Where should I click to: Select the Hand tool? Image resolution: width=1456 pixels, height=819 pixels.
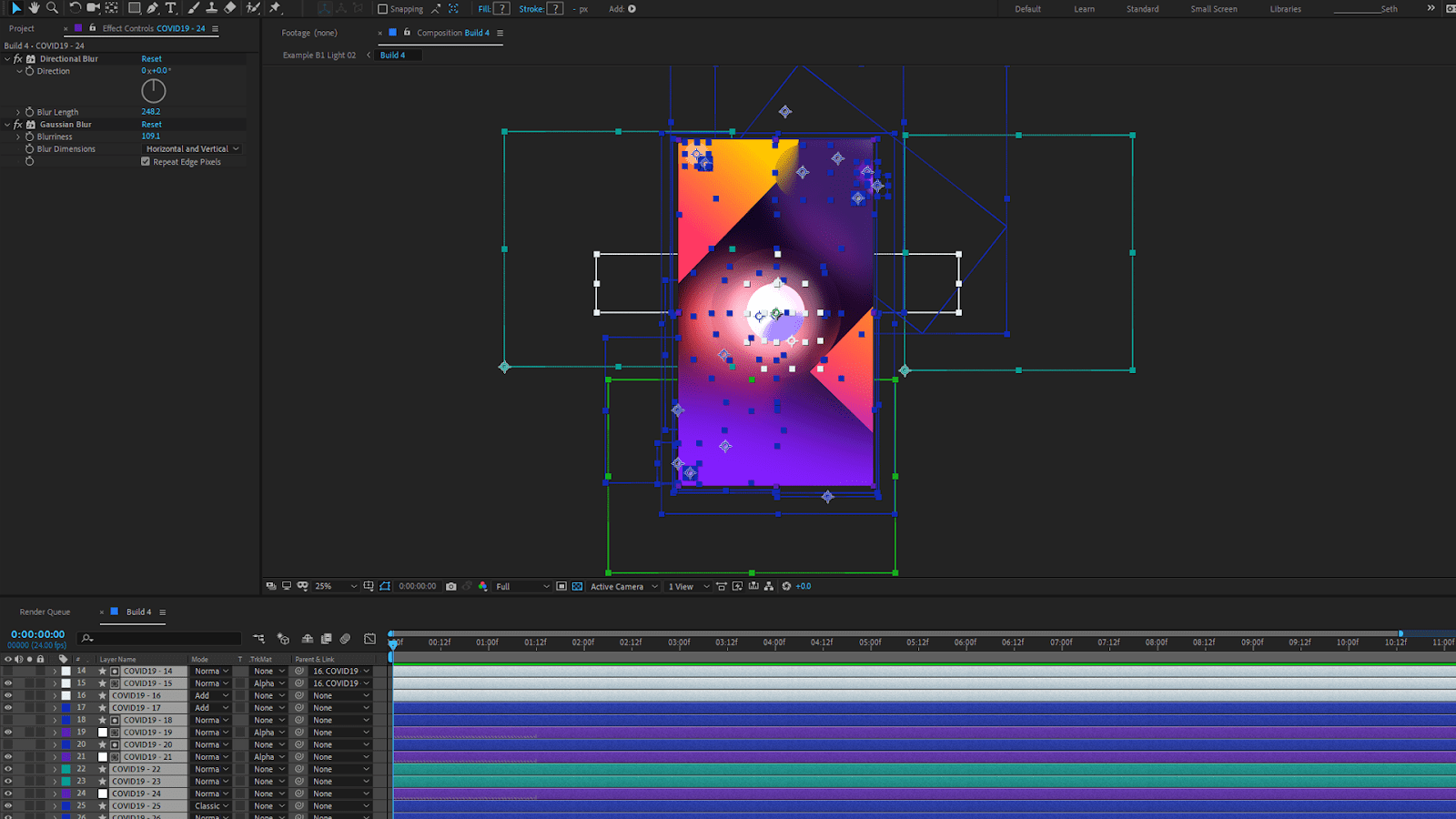click(34, 8)
